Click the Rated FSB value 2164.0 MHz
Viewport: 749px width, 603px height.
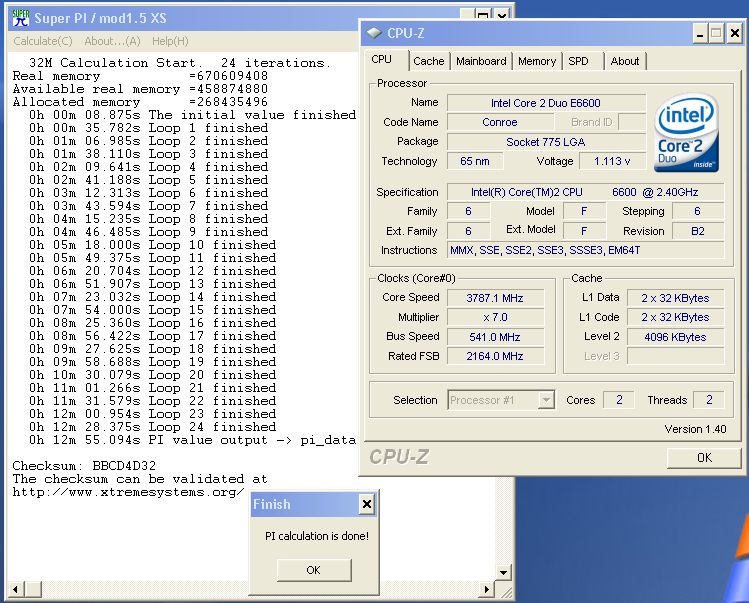pos(495,356)
